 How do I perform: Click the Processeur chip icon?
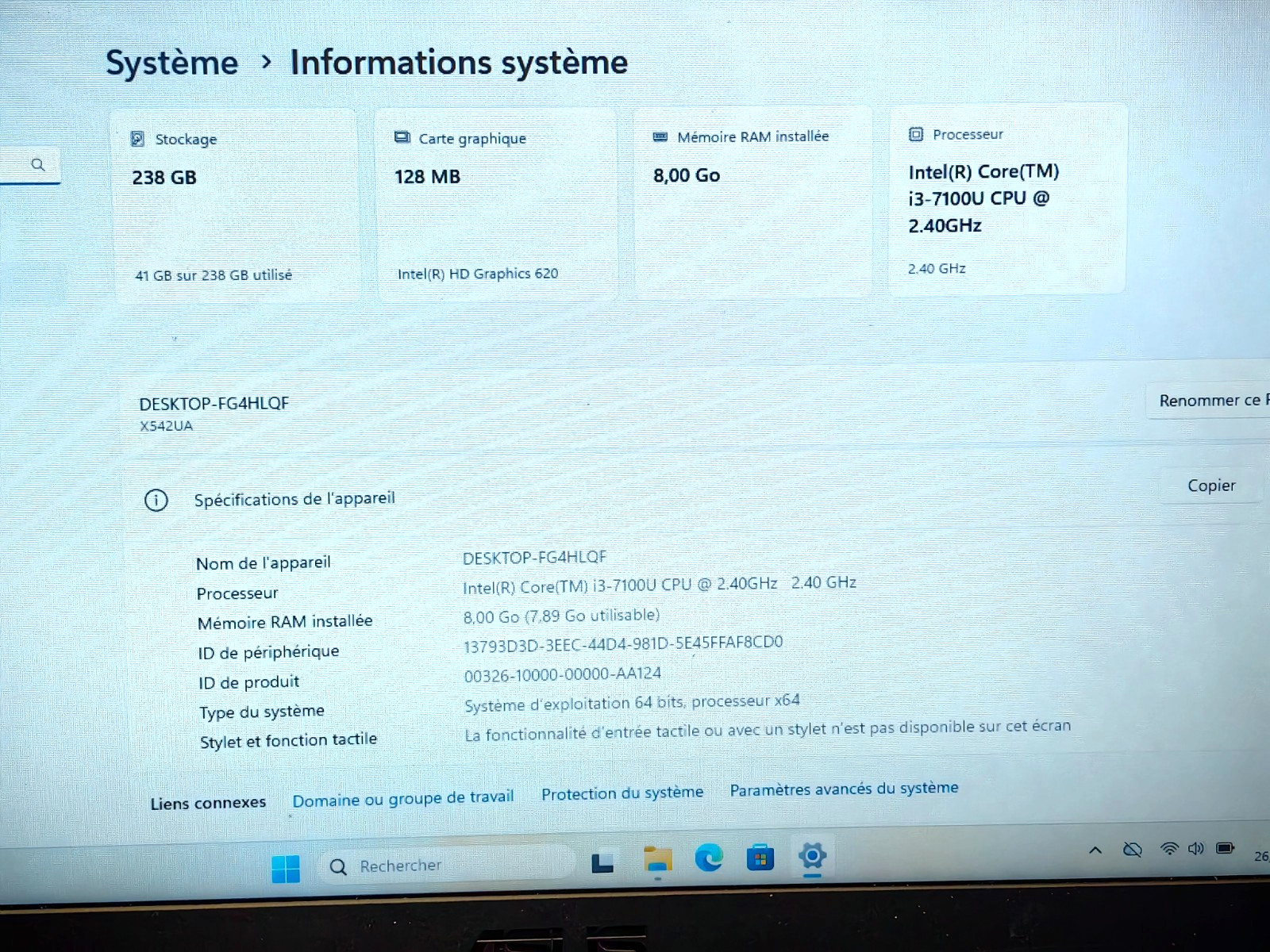click(x=916, y=134)
